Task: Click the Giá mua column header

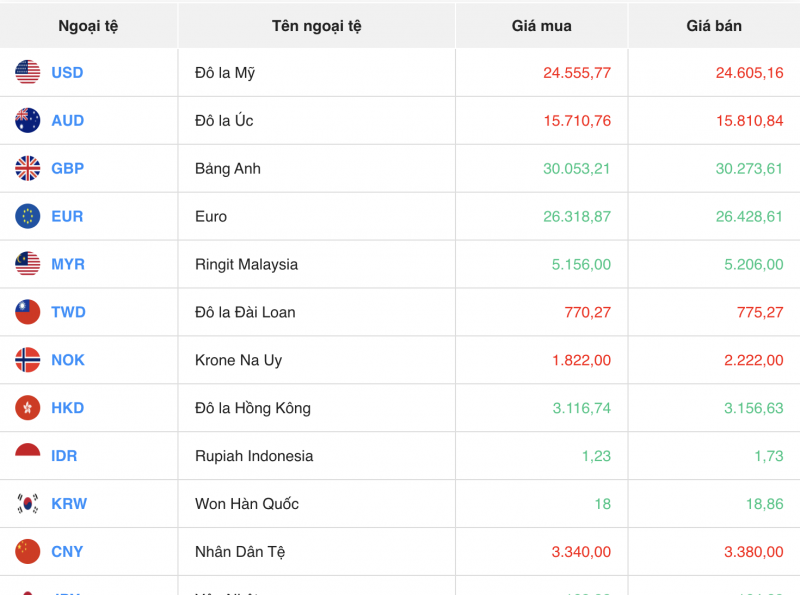Action: tap(541, 26)
